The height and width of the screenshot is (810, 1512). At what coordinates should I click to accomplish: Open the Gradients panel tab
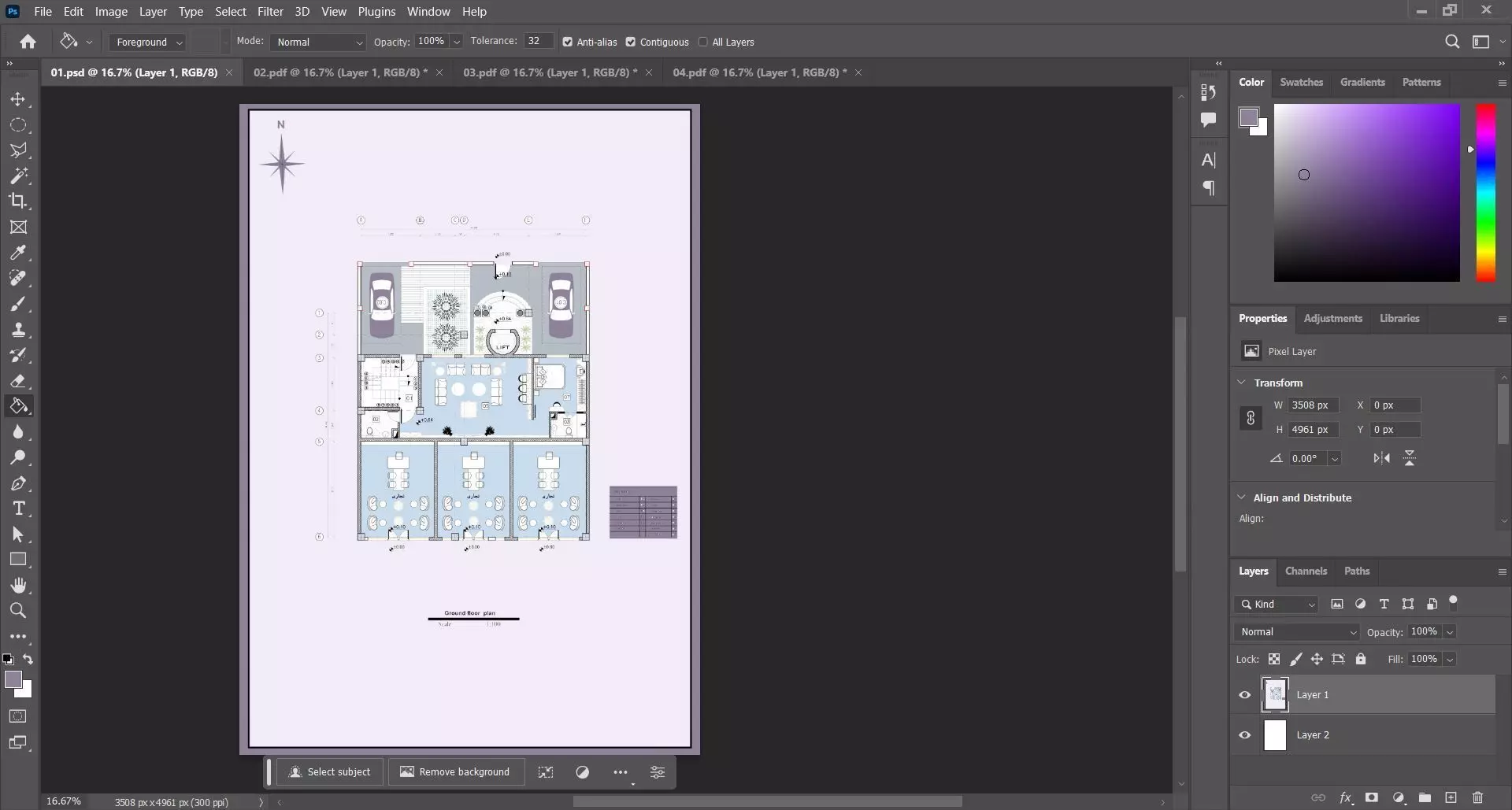coord(1362,82)
